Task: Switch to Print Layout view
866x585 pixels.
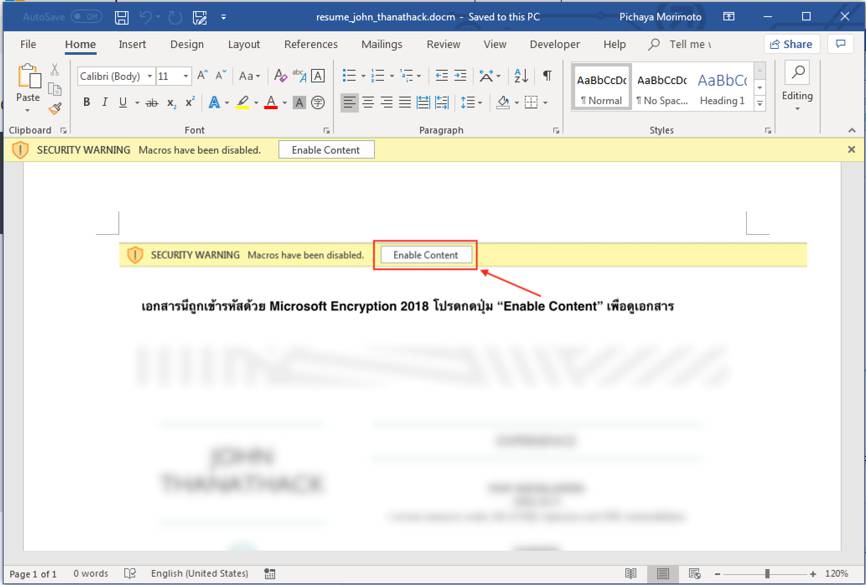Action: (663, 573)
